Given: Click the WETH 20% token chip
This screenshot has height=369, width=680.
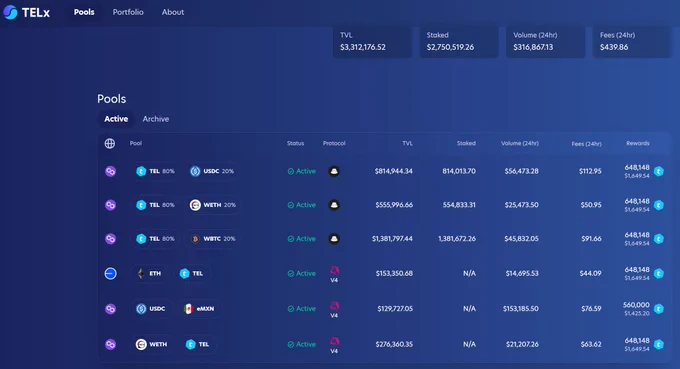Looking at the screenshot, I should [x=213, y=205].
